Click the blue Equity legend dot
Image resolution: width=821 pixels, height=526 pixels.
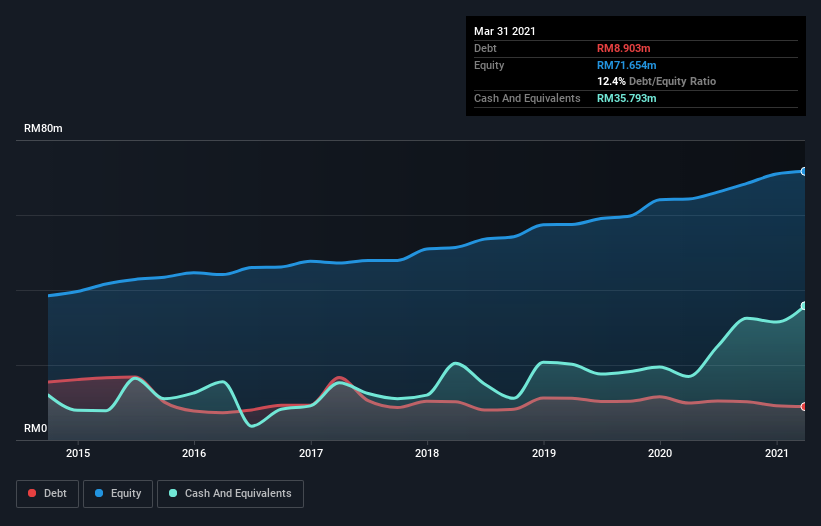(101, 493)
